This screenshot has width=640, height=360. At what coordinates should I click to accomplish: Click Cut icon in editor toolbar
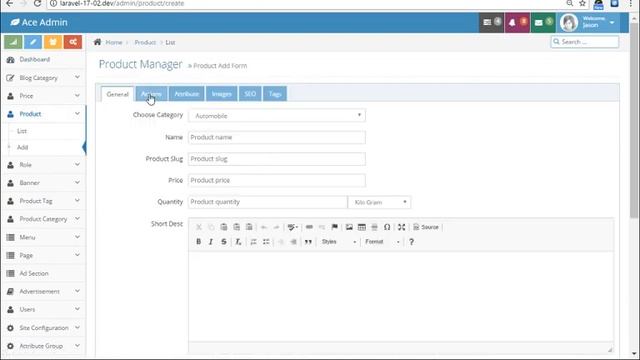coord(199,227)
